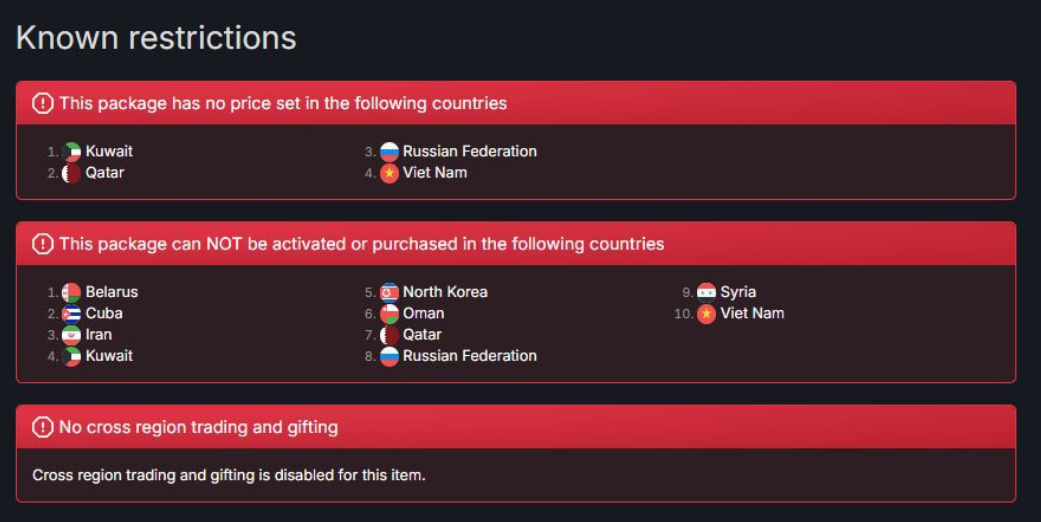Click the warning icon beside no price set header
This screenshot has width=1041, height=522.
pyautogui.click(x=42, y=103)
